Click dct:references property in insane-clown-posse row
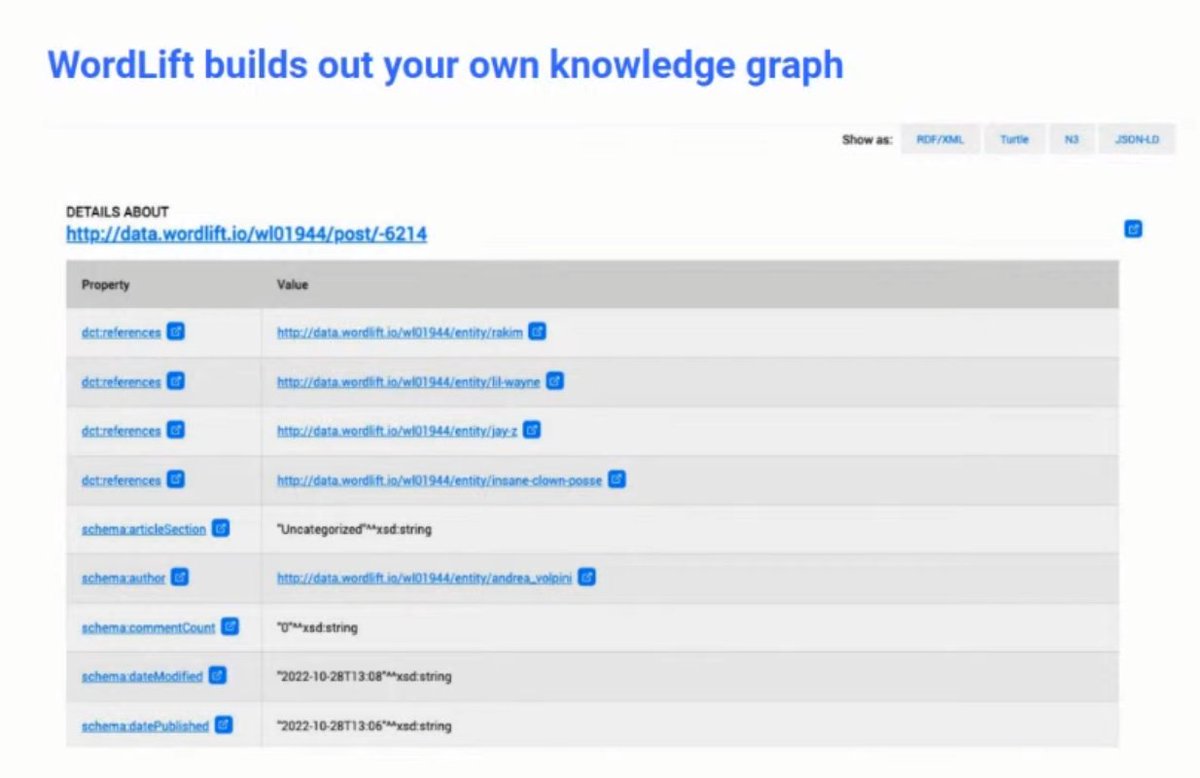 [x=121, y=480]
